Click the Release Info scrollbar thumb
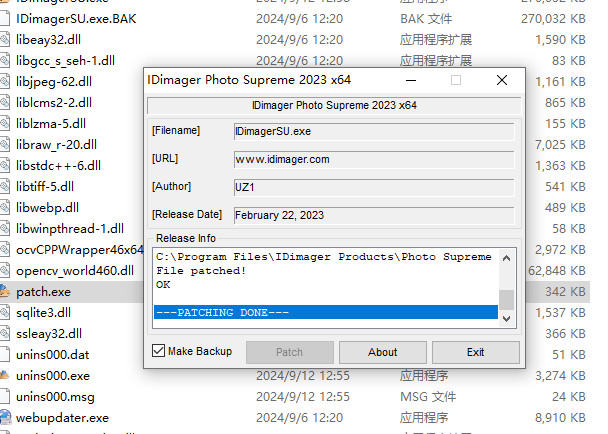Screen dimensions: 608x434 [507, 299]
